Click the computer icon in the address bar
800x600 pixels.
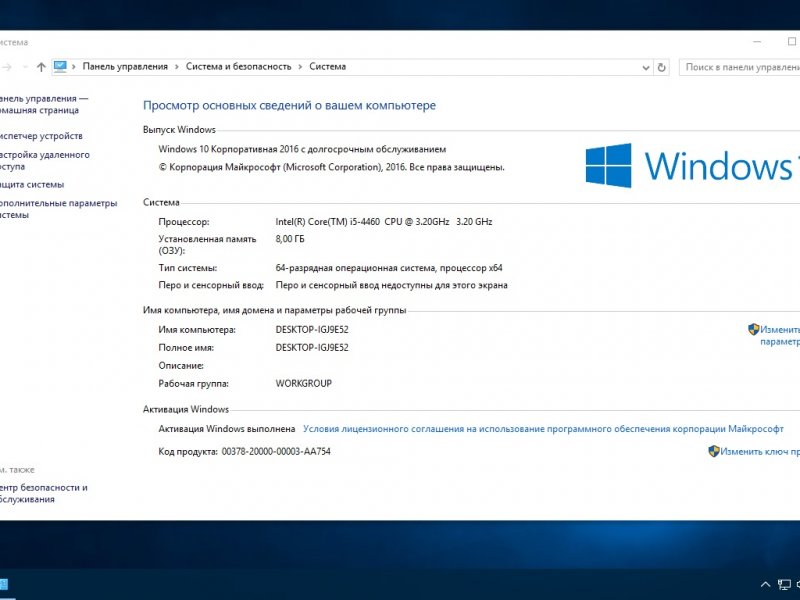[60, 66]
